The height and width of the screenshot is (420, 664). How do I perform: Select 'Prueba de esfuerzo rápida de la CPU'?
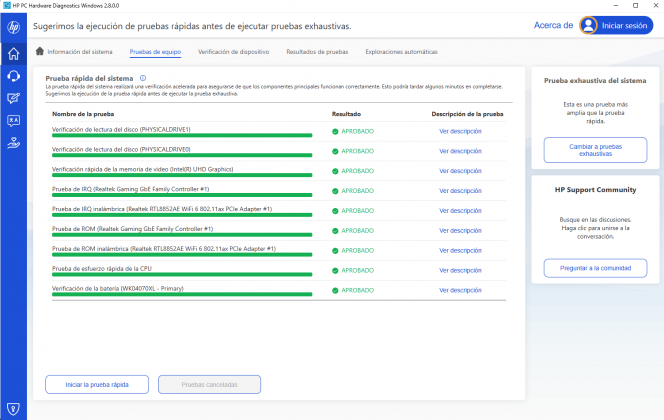[102, 268]
